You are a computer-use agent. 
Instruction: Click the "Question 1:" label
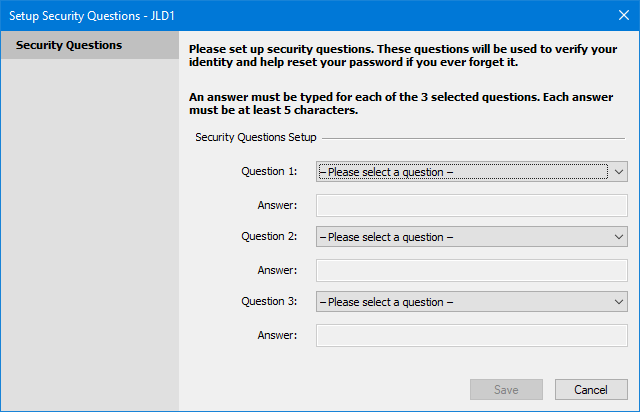(x=269, y=171)
